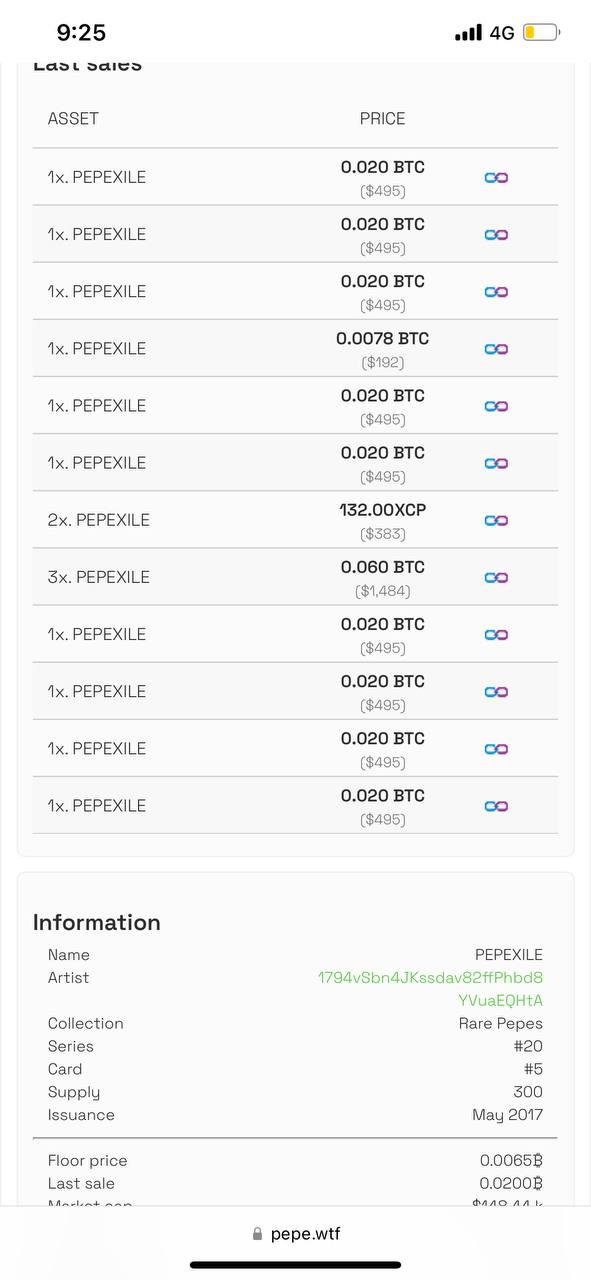This screenshot has height=1280, width=591.
Task: Tap the Information section heading
Action: pos(97,922)
